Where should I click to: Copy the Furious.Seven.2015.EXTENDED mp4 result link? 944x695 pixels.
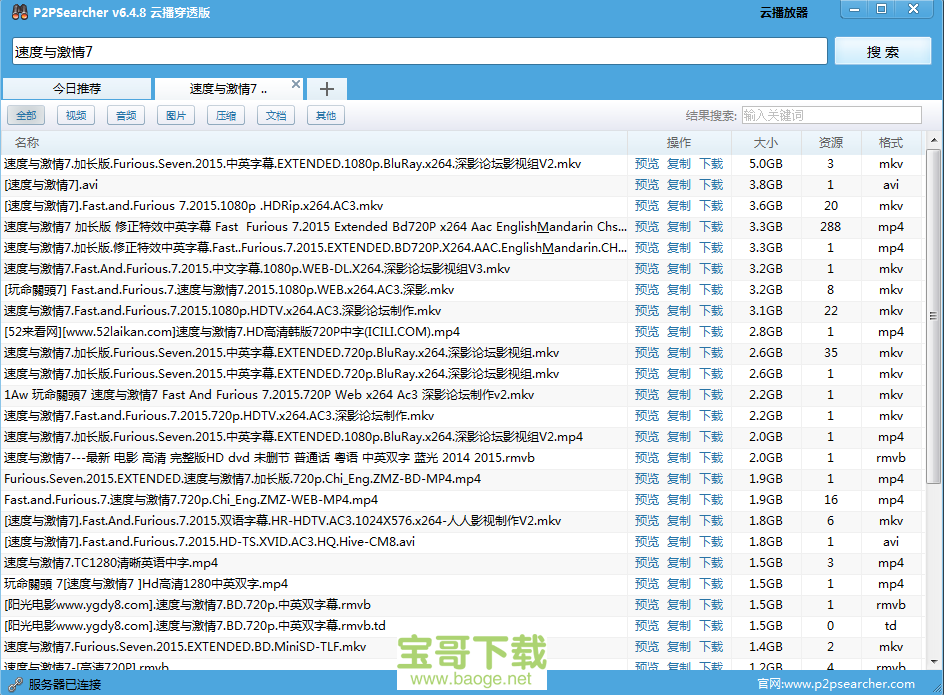point(679,478)
